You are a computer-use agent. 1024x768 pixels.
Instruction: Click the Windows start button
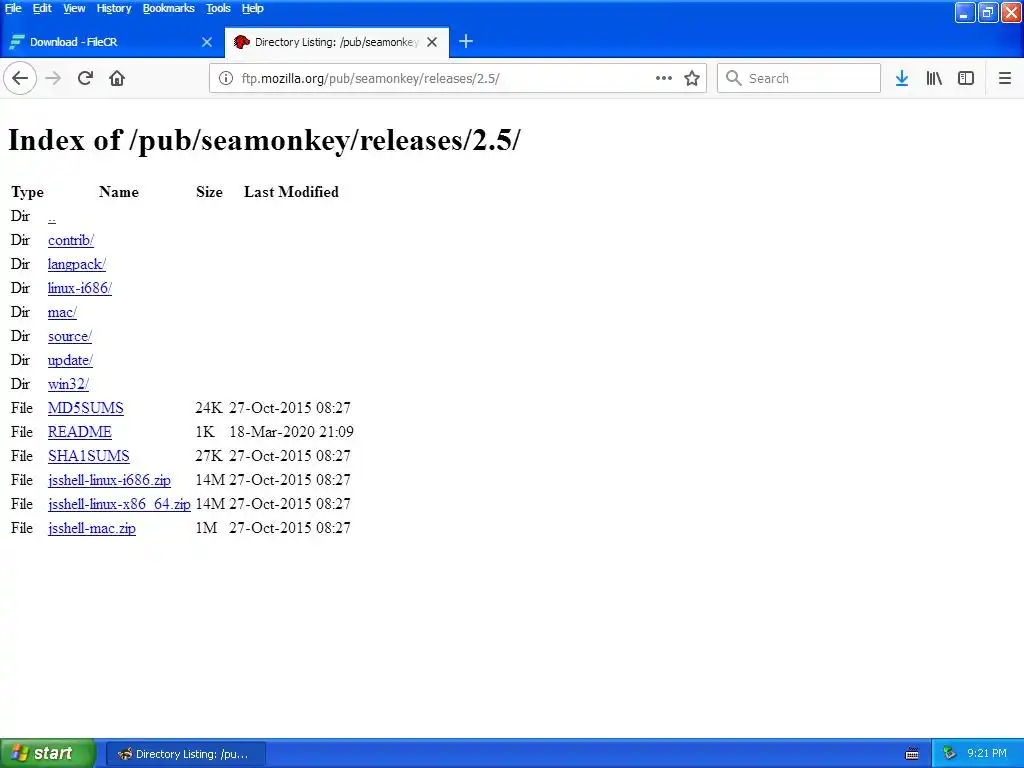click(x=48, y=754)
